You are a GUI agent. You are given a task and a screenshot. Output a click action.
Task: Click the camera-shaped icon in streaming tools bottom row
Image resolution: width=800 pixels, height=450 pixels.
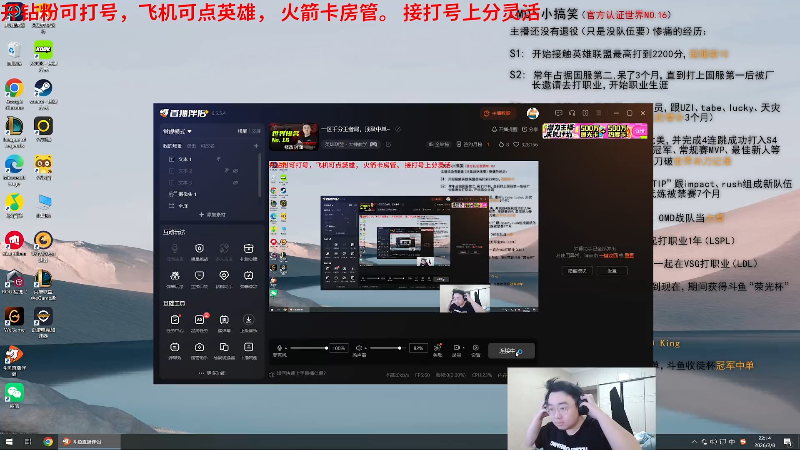point(199,347)
